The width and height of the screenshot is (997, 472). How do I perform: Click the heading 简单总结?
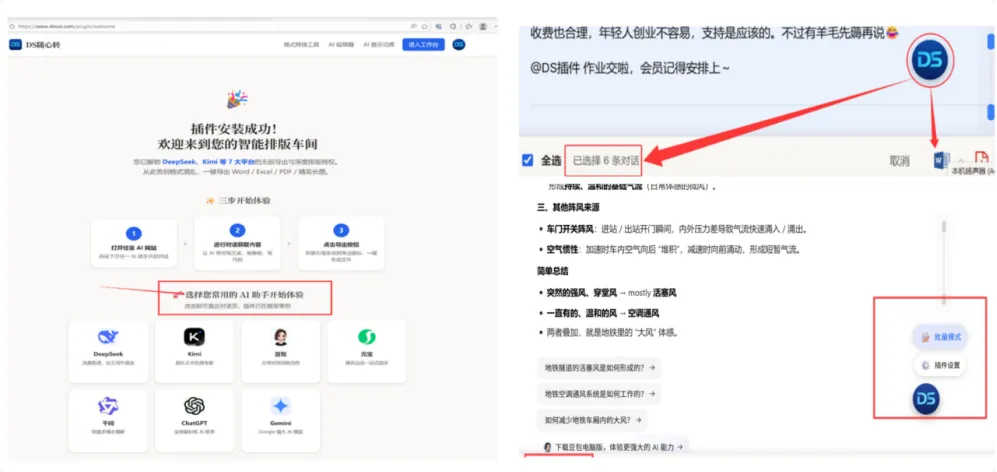554,271
